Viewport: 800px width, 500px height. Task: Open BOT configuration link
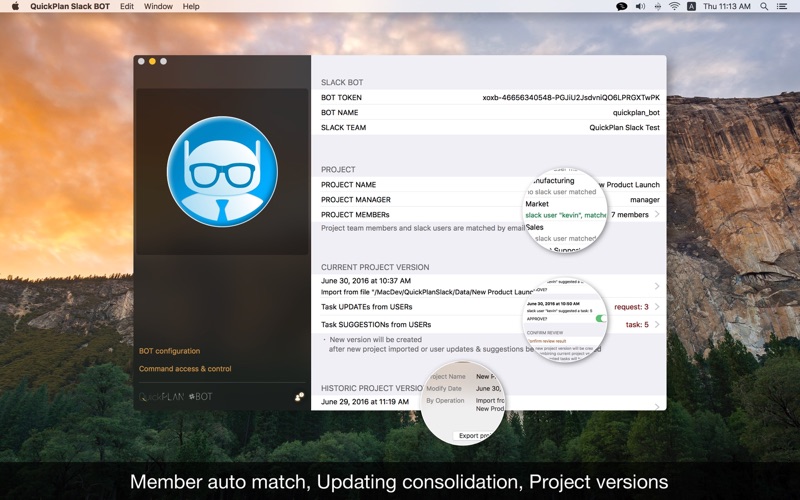(169, 351)
